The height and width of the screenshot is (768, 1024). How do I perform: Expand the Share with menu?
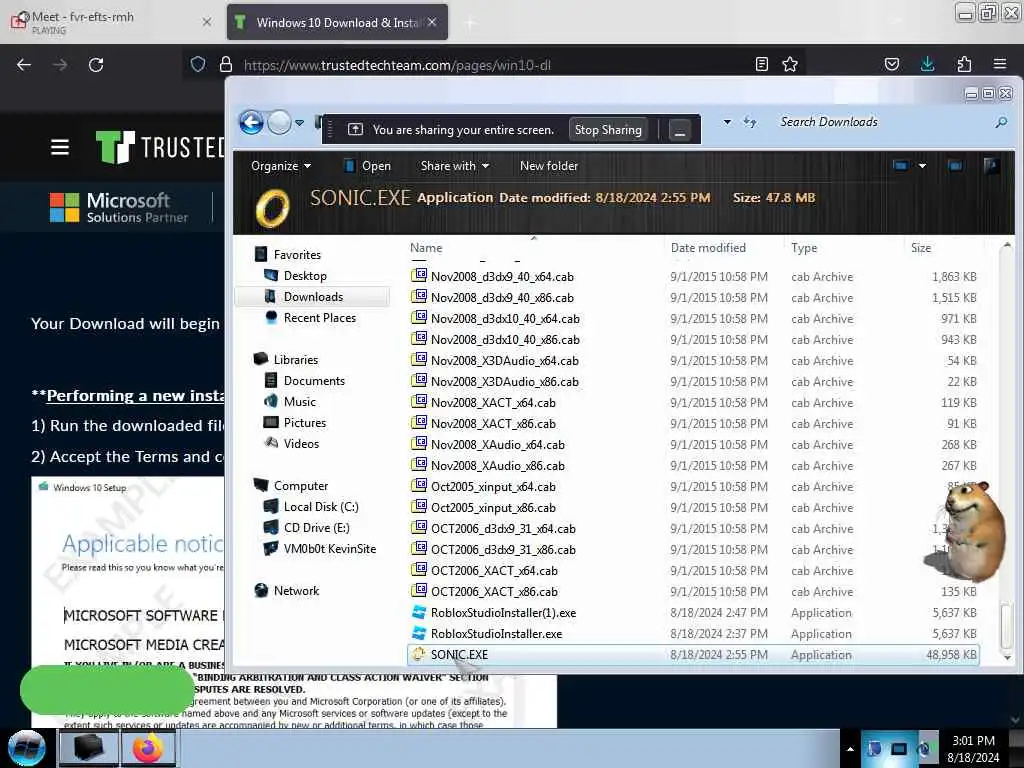coord(455,166)
